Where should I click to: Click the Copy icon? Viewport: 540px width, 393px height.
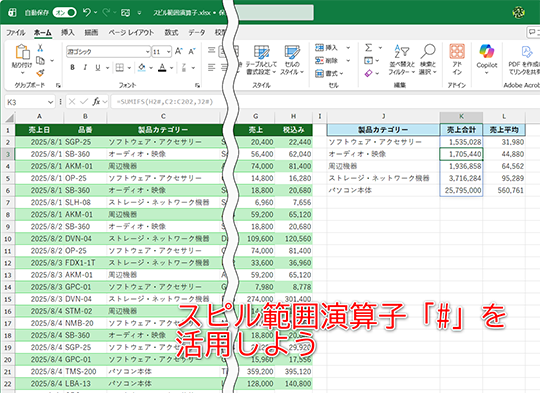[x=41, y=61]
